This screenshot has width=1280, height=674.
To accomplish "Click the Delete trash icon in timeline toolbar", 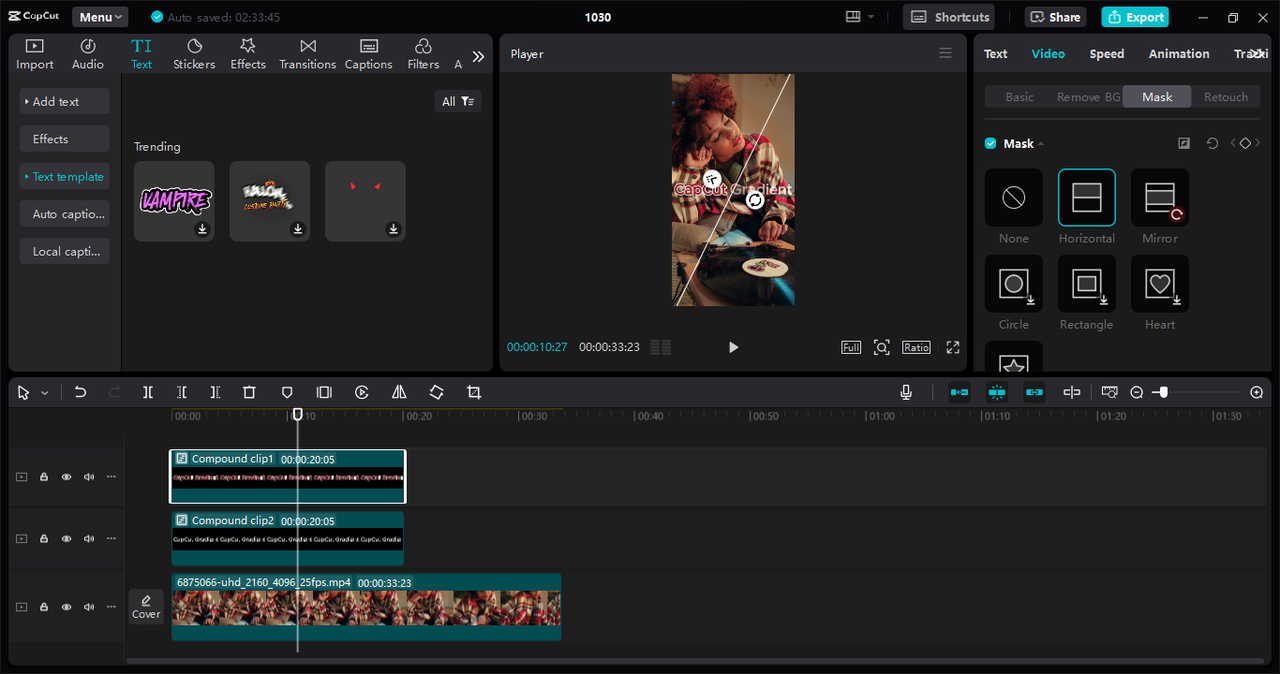I will (x=250, y=393).
